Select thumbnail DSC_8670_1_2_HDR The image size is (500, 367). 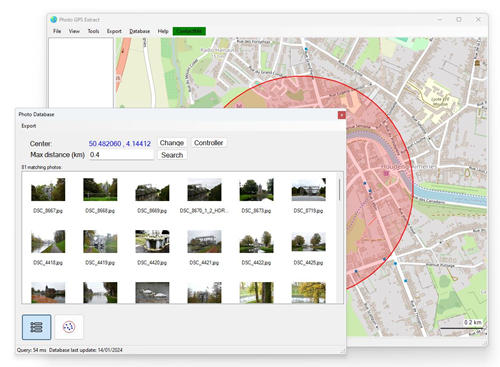(204, 189)
